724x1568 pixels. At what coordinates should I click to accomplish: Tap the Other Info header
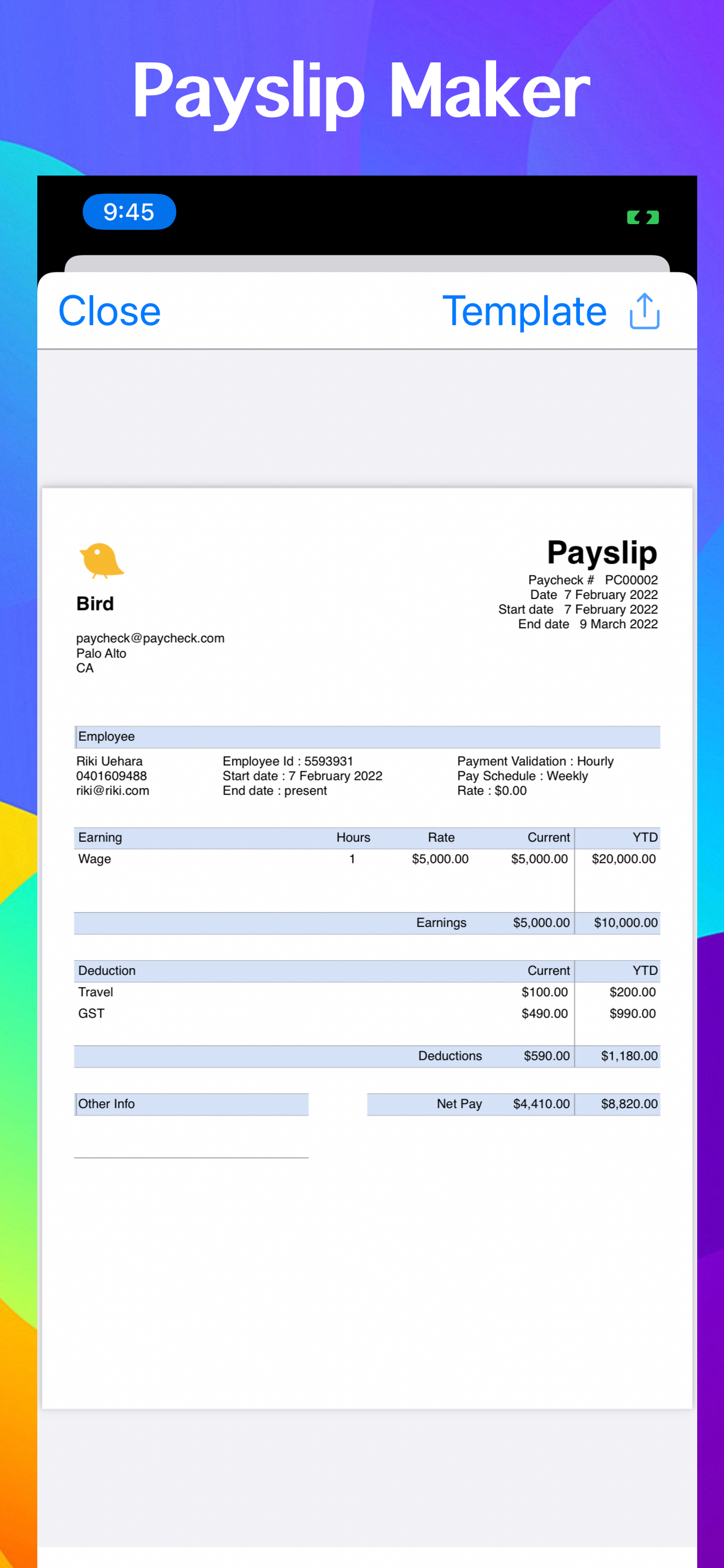pyautogui.click(x=191, y=1104)
